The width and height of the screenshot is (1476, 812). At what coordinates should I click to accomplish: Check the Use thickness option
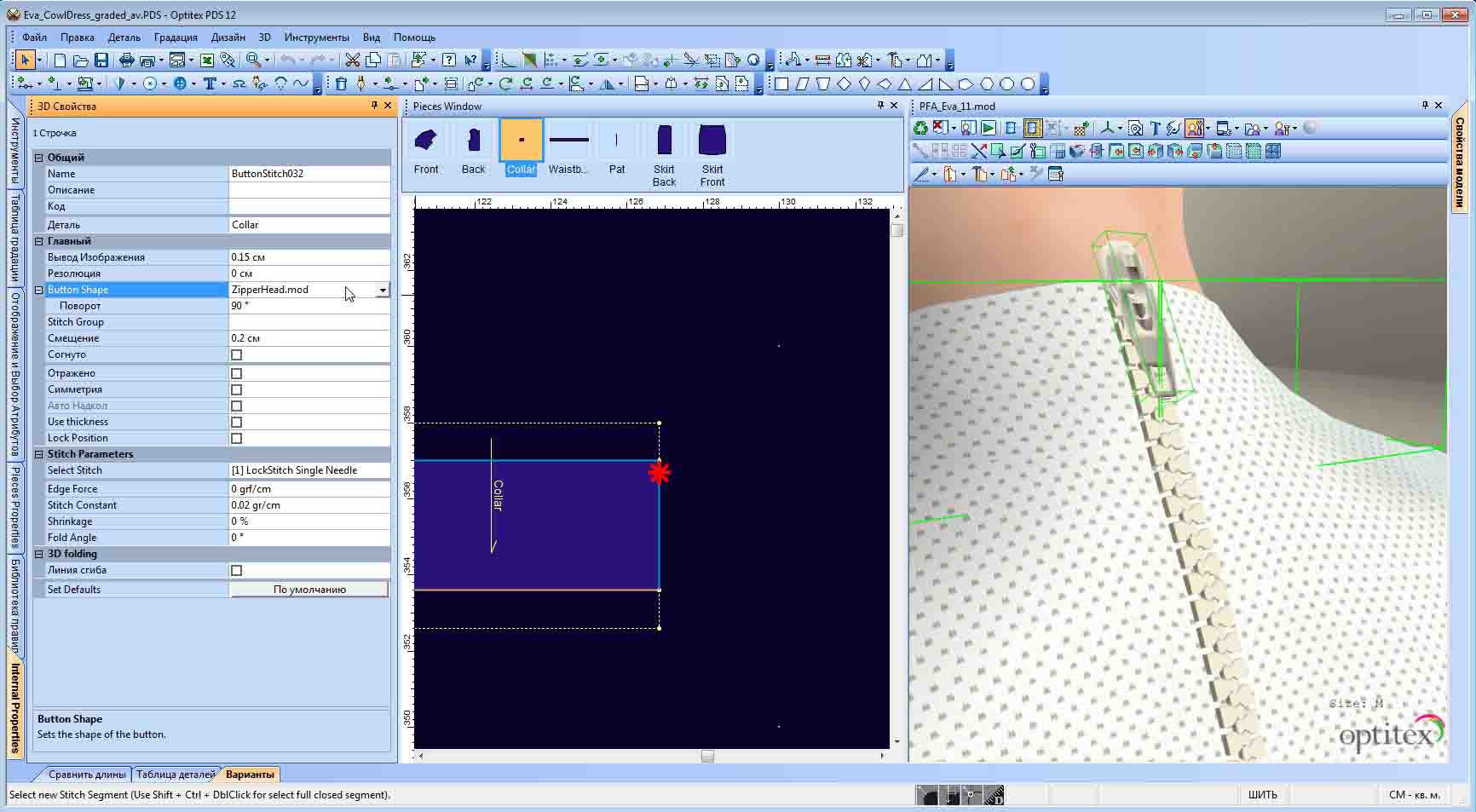[237, 422]
